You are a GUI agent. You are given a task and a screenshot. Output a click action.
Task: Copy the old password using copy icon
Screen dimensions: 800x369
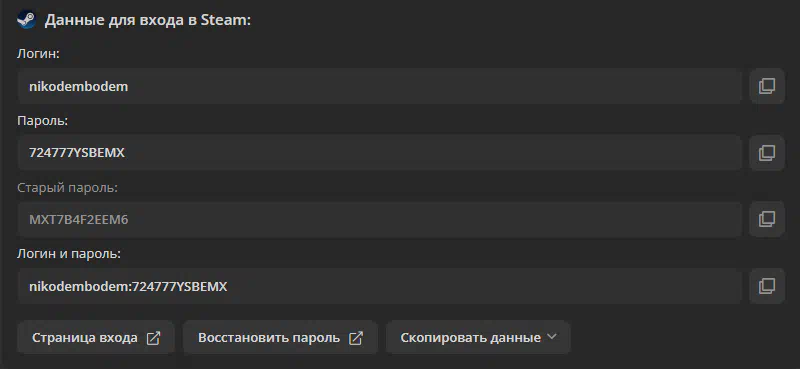[x=767, y=219]
